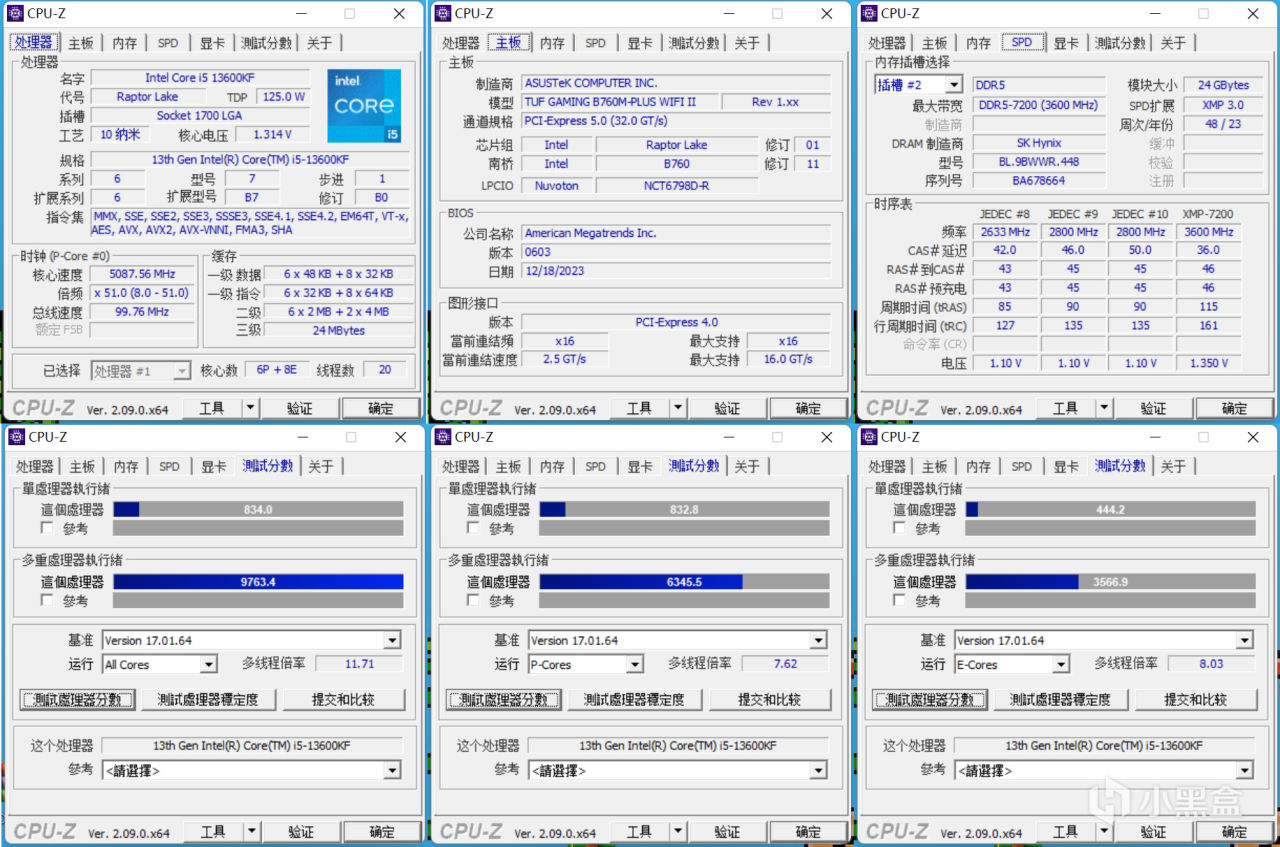Image resolution: width=1280 pixels, height=847 pixels.
Task: Click CPU-Z title icon in the SPD tab window
Action: (x=868, y=14)
